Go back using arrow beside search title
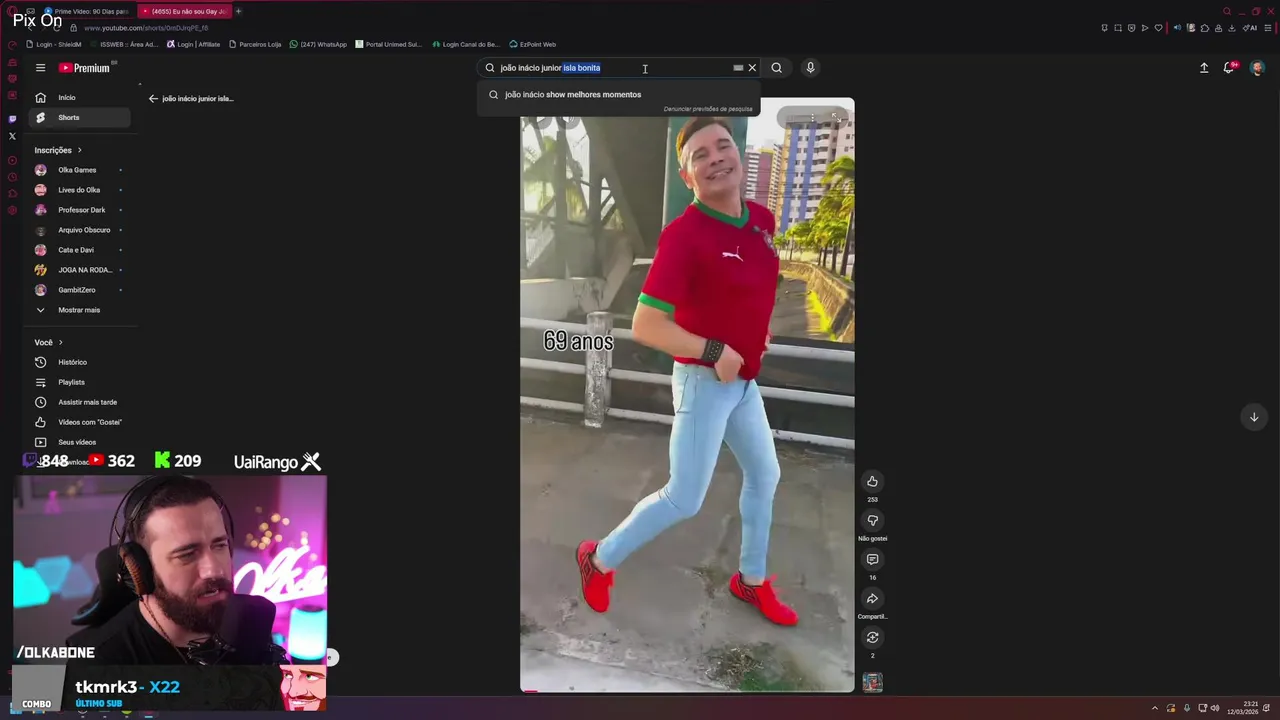This screenshot has height=720, width=1280. (153, 98)
